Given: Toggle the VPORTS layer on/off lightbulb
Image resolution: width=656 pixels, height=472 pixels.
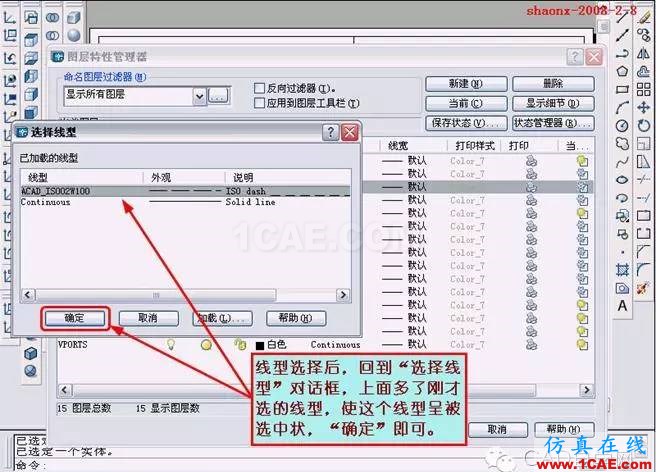Looking at the screenshot, I should pyautogui.click(x=170, y=344).
